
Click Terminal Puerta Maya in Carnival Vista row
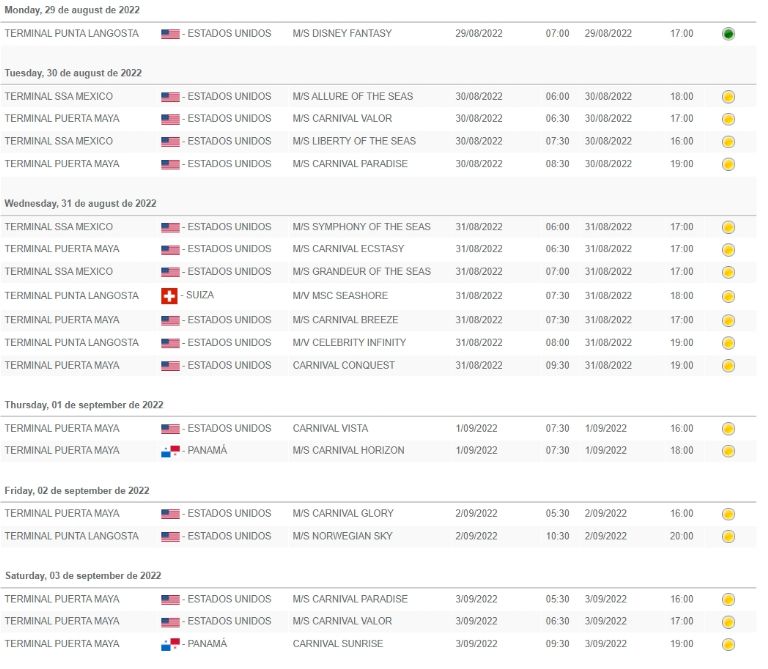tap(62, 429)
